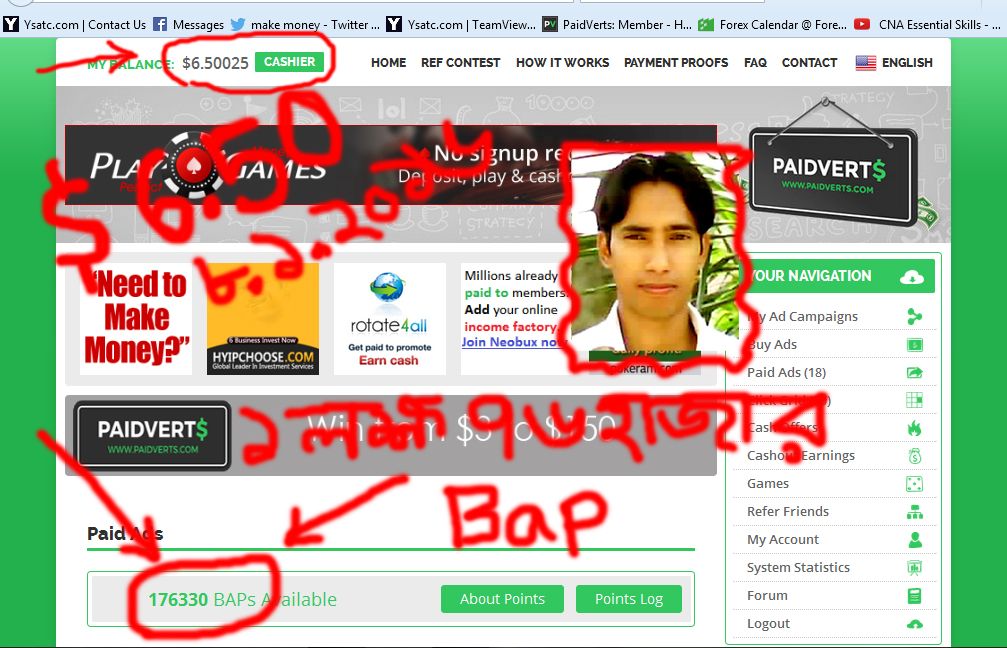Open My Ad Campaigns link
This screenshot has width=1007, height=648.
[803, 317]
